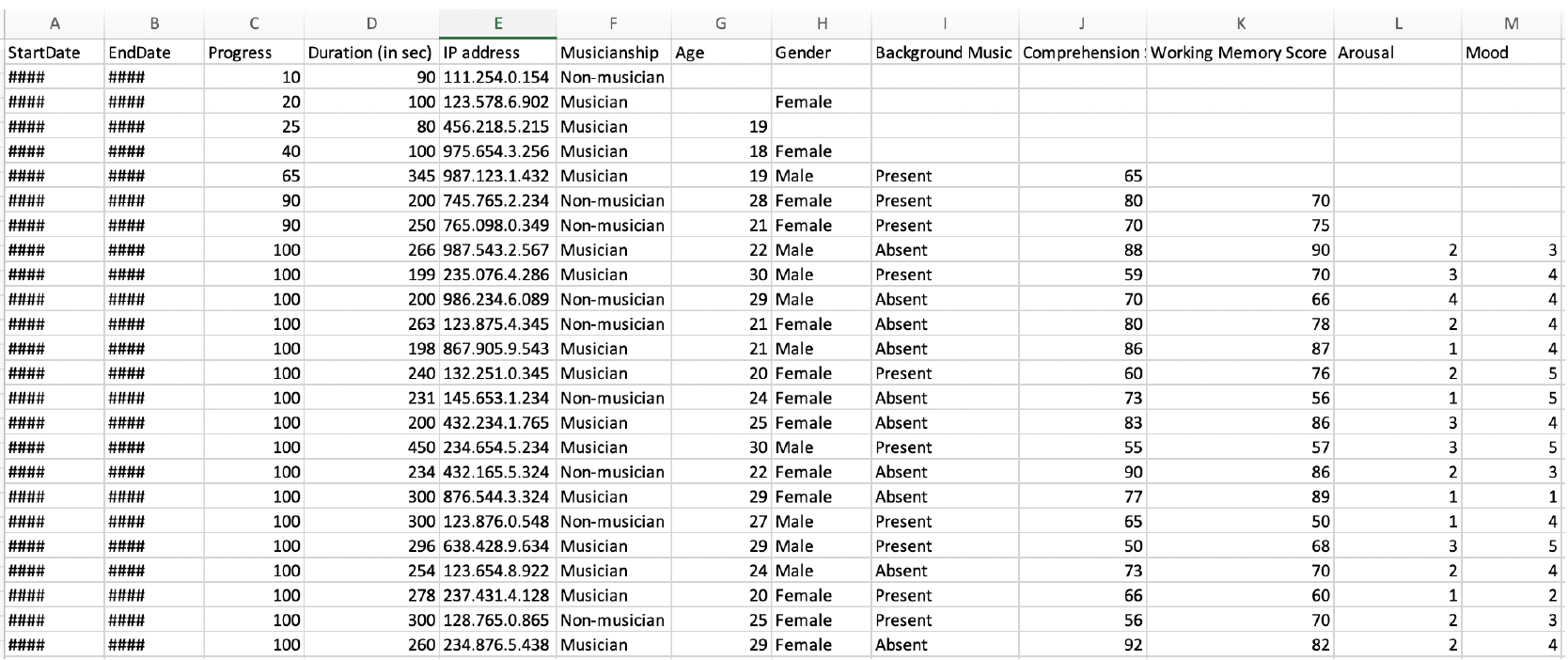Click the Working Memory Score header cell
This screenshot has height=660, width=1568.
[x=1240, y=53]
